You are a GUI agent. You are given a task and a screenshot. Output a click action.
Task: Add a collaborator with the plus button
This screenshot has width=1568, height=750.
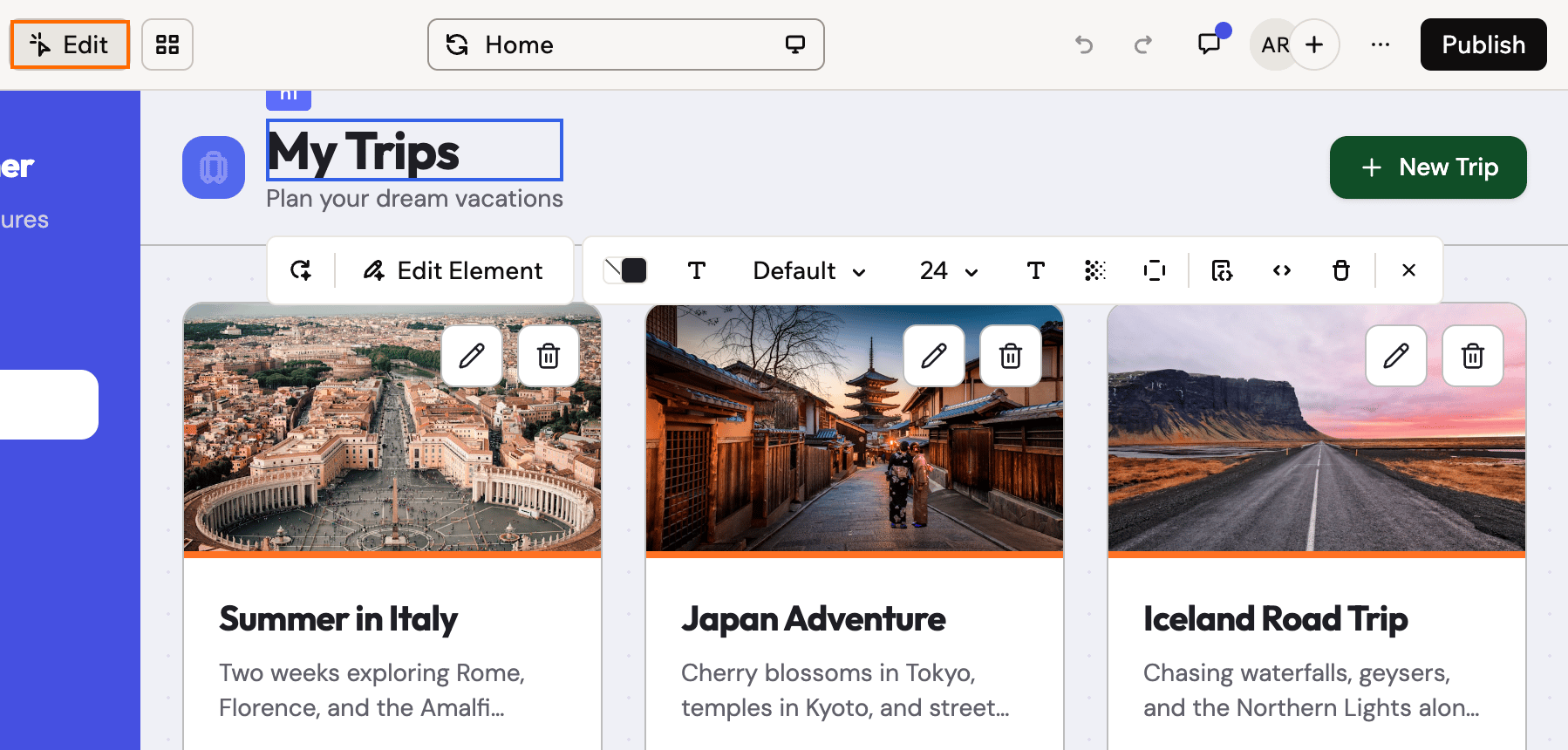pos(1314,44)
